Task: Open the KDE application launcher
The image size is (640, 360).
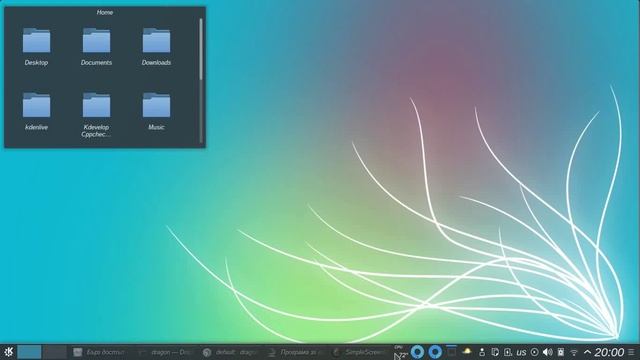Action: pos(8,352)
